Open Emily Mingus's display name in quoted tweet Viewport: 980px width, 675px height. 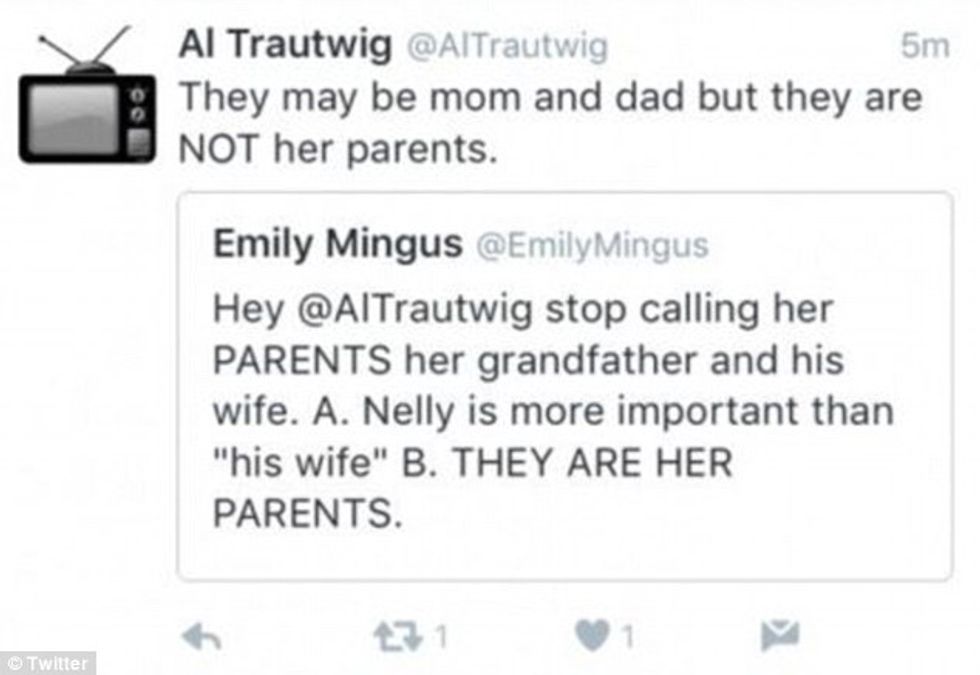coord(337,244)
